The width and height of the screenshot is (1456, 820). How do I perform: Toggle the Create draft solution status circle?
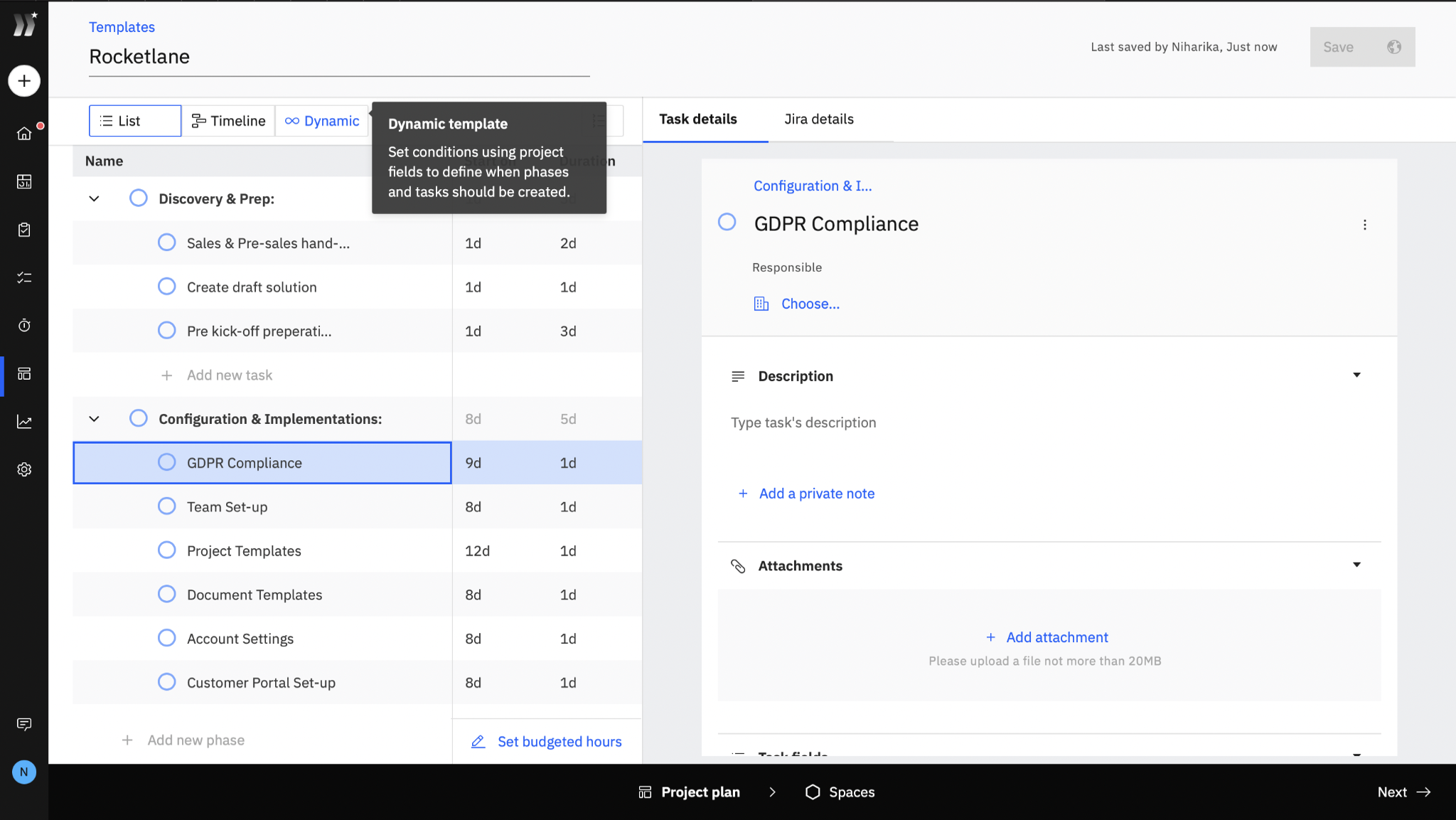[166, 287]
